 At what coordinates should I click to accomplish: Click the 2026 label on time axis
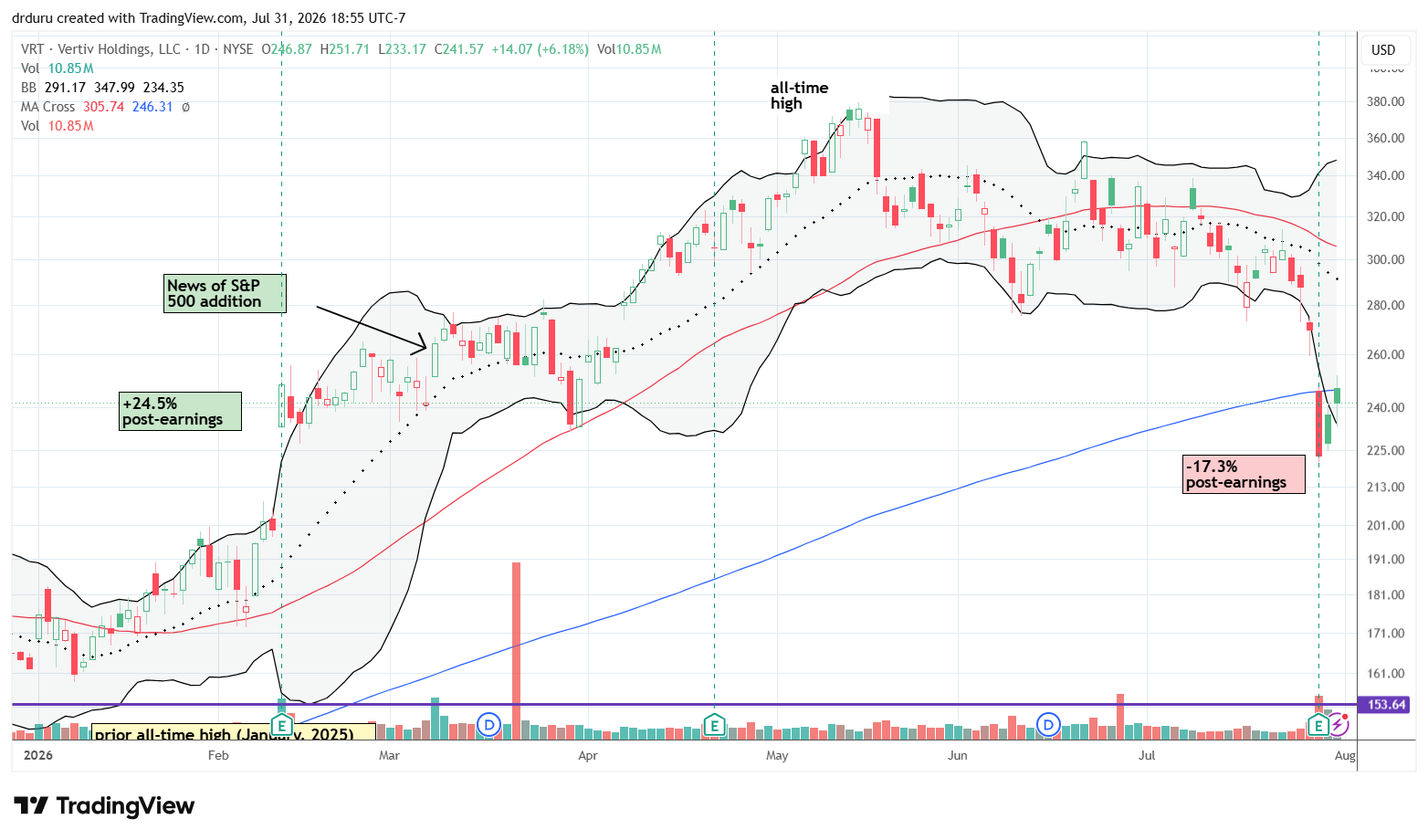coord(38,755)
